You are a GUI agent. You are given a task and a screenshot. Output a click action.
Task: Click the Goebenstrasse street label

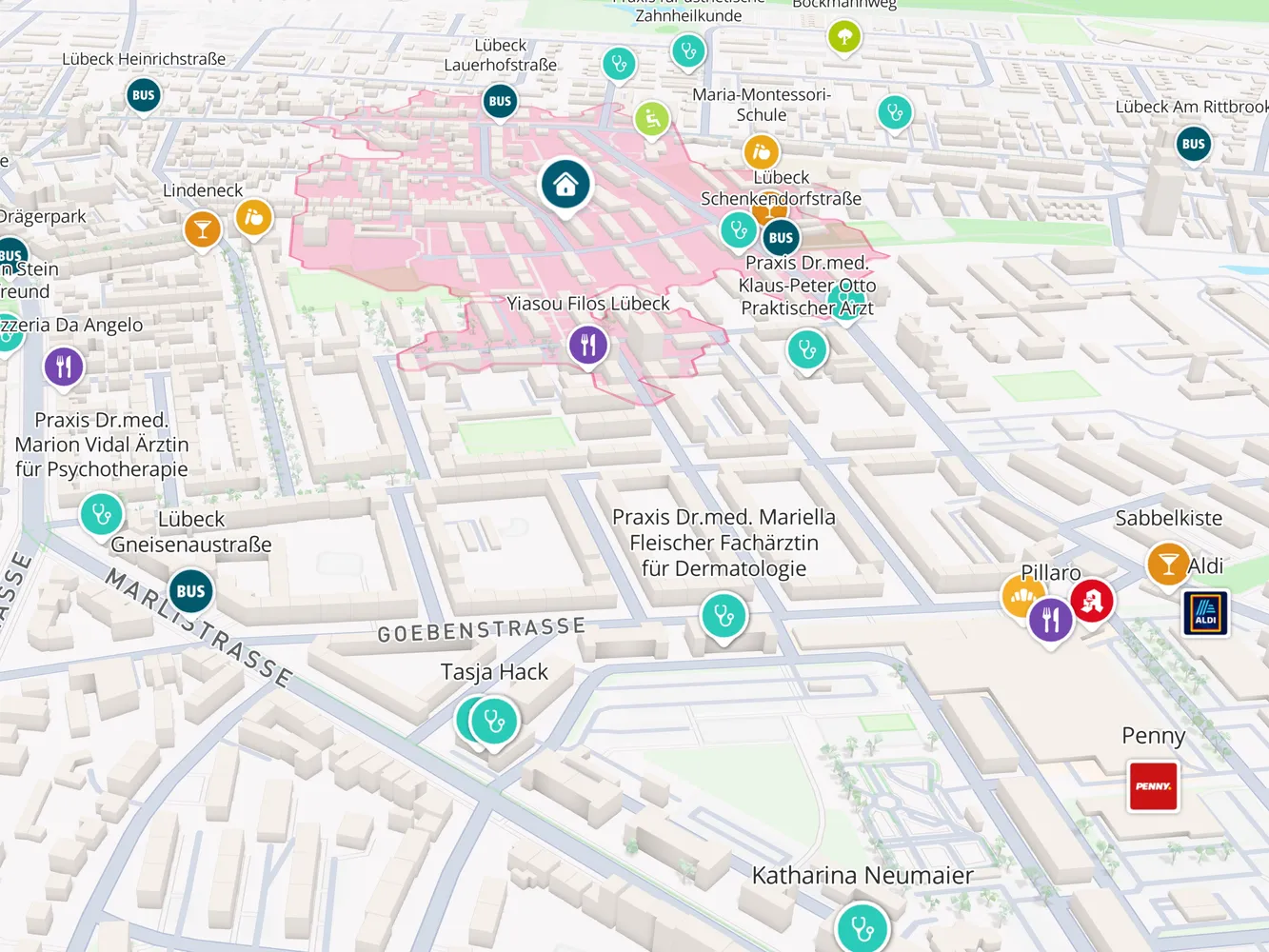[x=482, y=629]
